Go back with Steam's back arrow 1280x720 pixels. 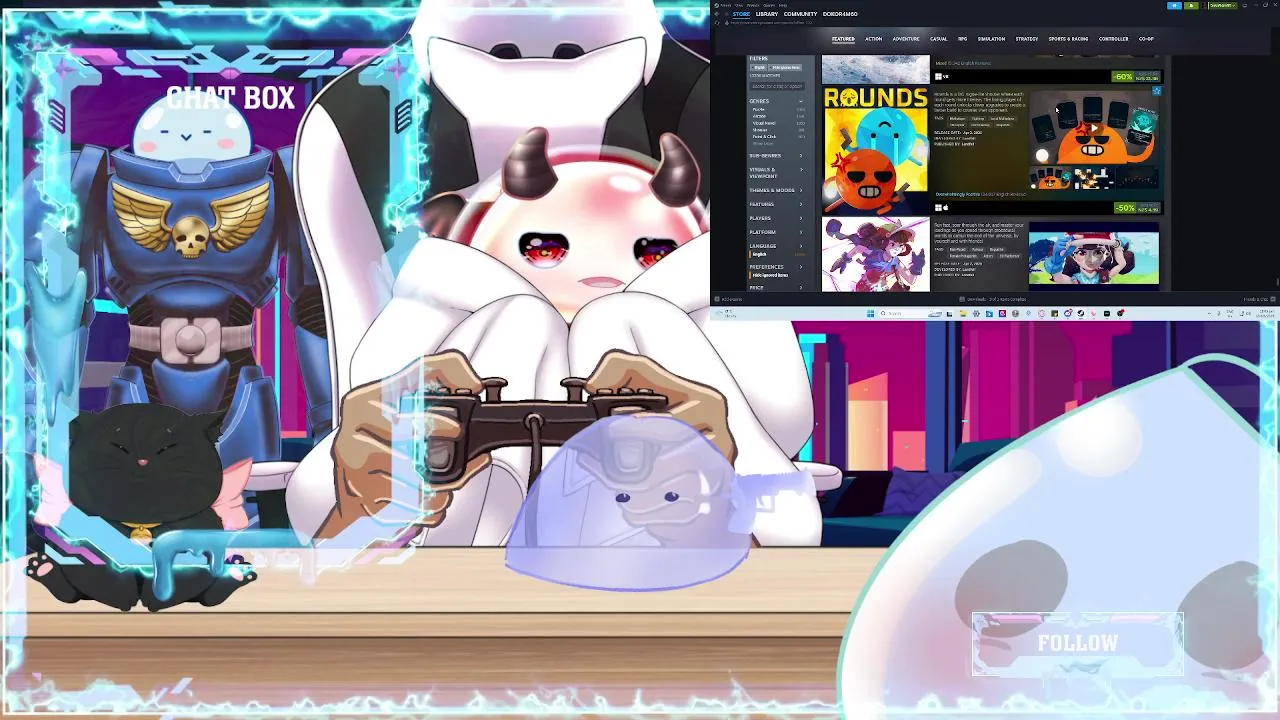(x=716, y=14)
